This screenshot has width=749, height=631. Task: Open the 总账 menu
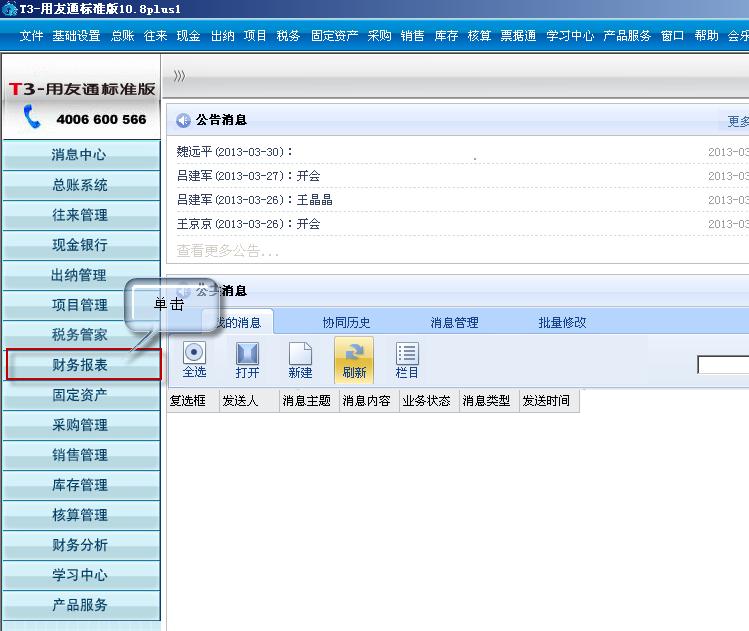123,36
